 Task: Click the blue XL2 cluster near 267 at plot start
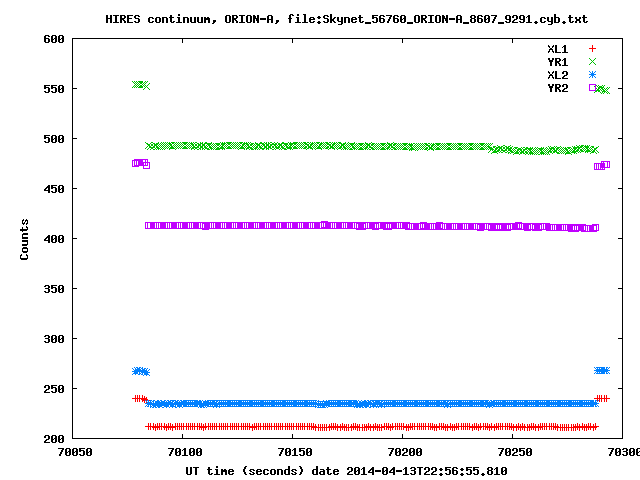pyautogui.click(x=141, y=371)
